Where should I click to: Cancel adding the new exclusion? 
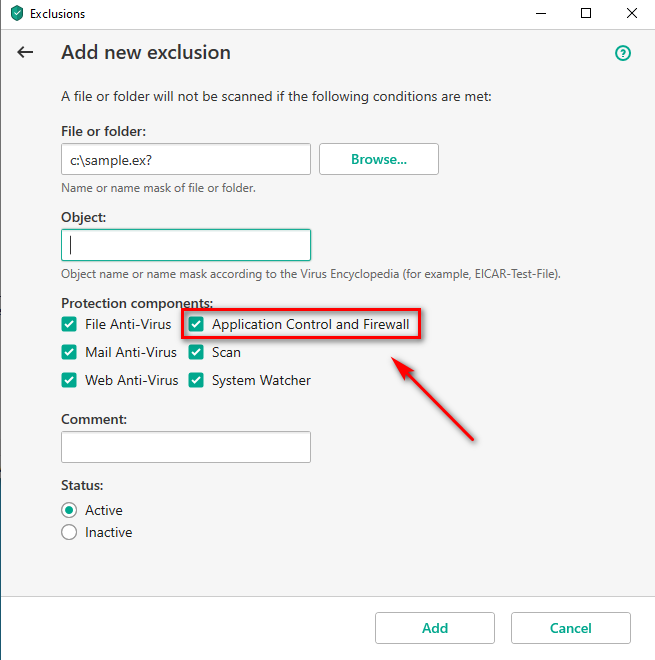click(571, 628)
